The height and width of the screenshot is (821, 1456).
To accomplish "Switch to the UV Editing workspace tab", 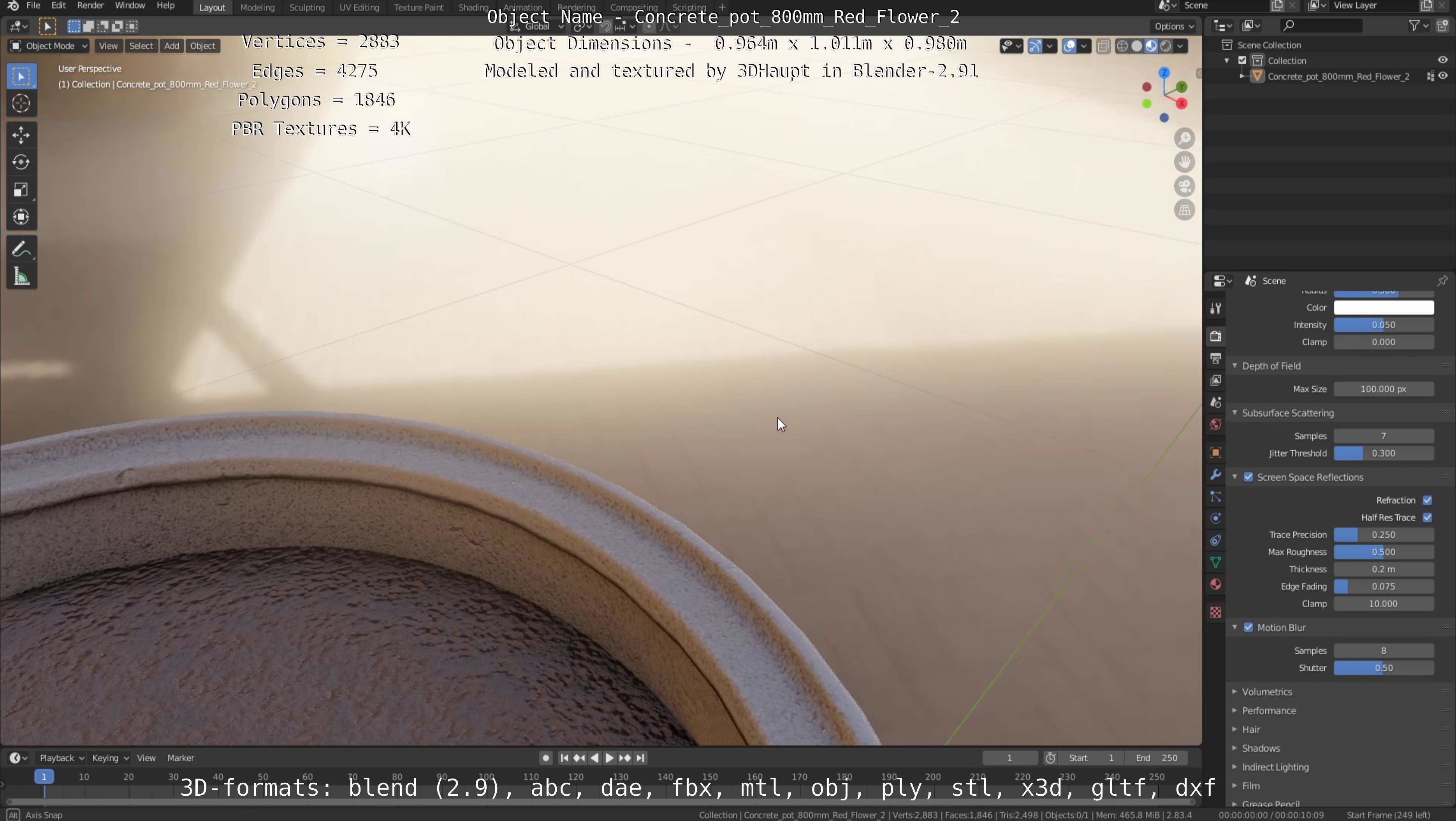I will point(359,7).
